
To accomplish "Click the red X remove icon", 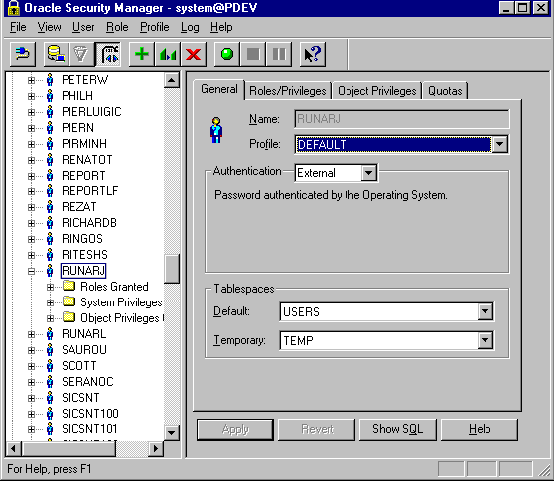I will (x=194, y=54).
